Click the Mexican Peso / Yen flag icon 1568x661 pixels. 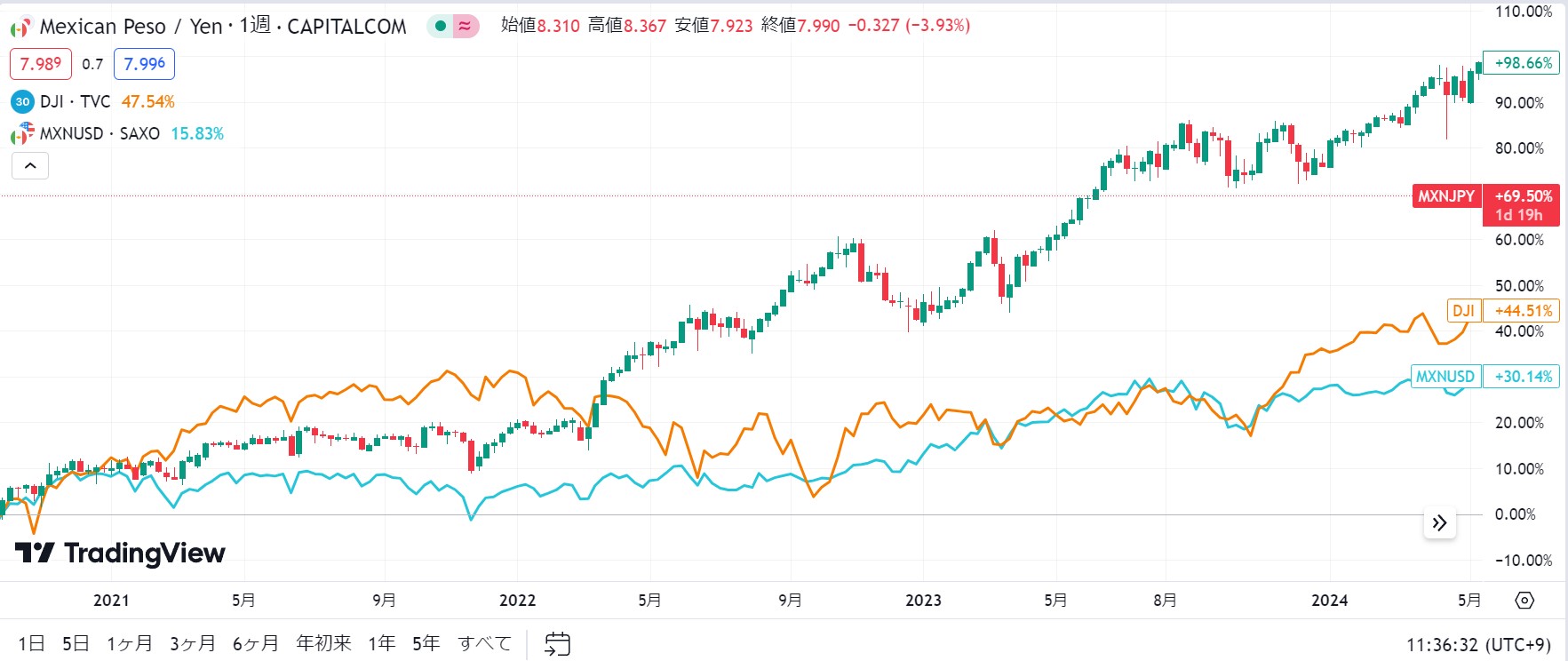[x=20, y=28]
